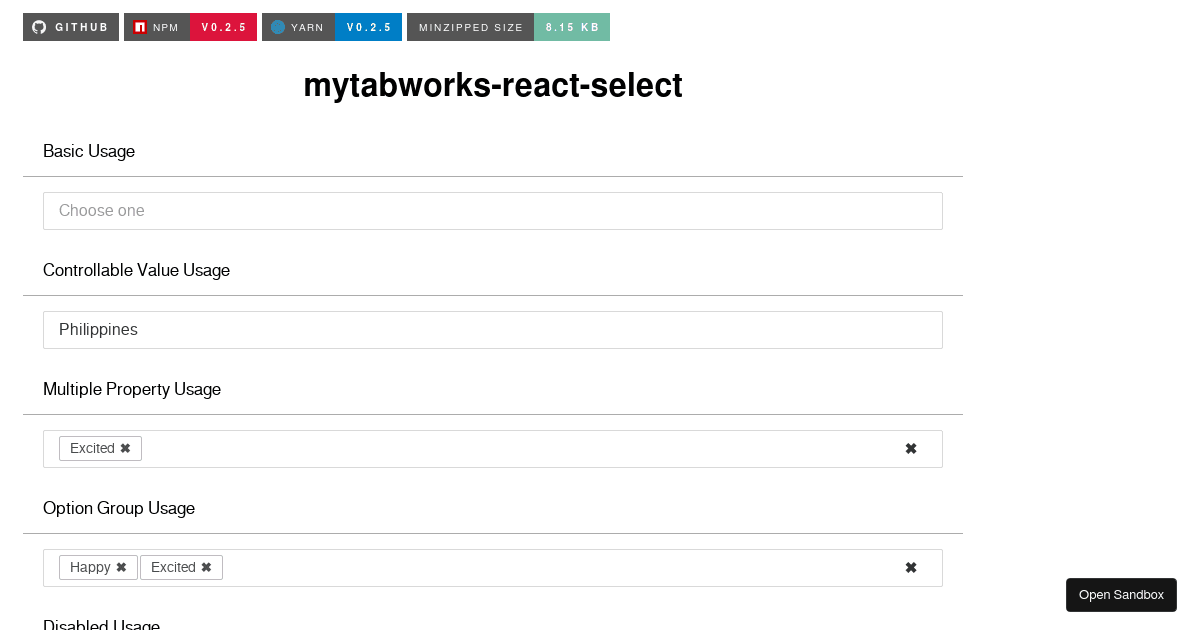The height and width of the screenshot is (630, 1200).
Task: Clear all selections in Multiple Property Usage select
Action: 911,448
